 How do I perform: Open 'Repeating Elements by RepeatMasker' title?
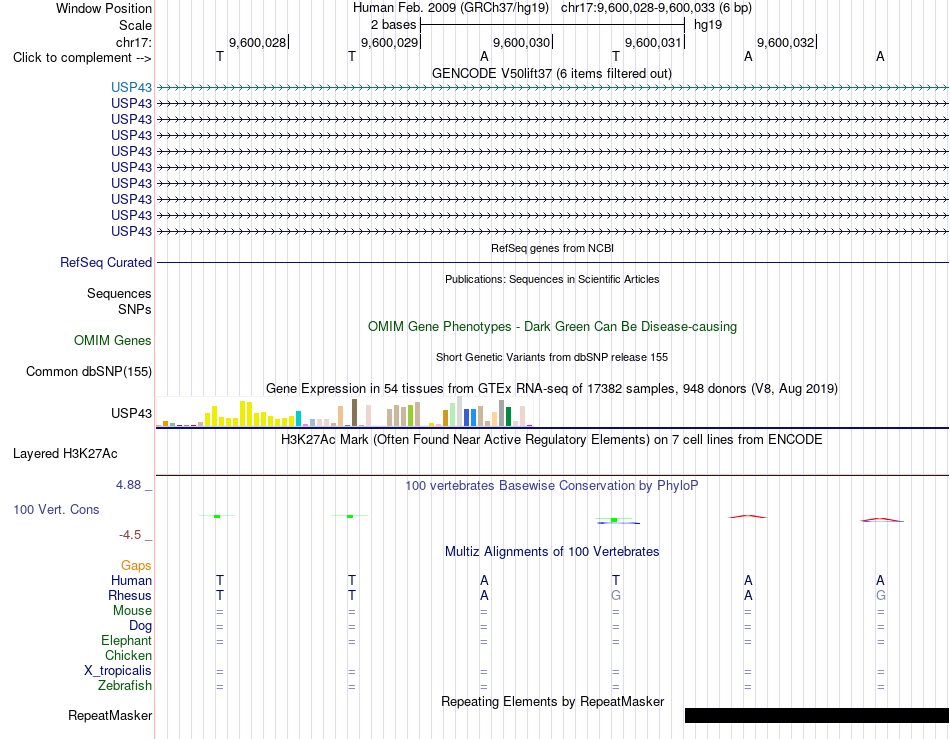coord(552,701)
